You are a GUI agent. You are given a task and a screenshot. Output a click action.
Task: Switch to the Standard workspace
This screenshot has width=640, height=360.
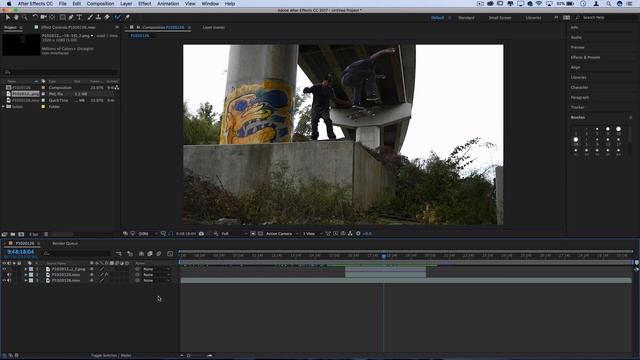pos(466,18)
